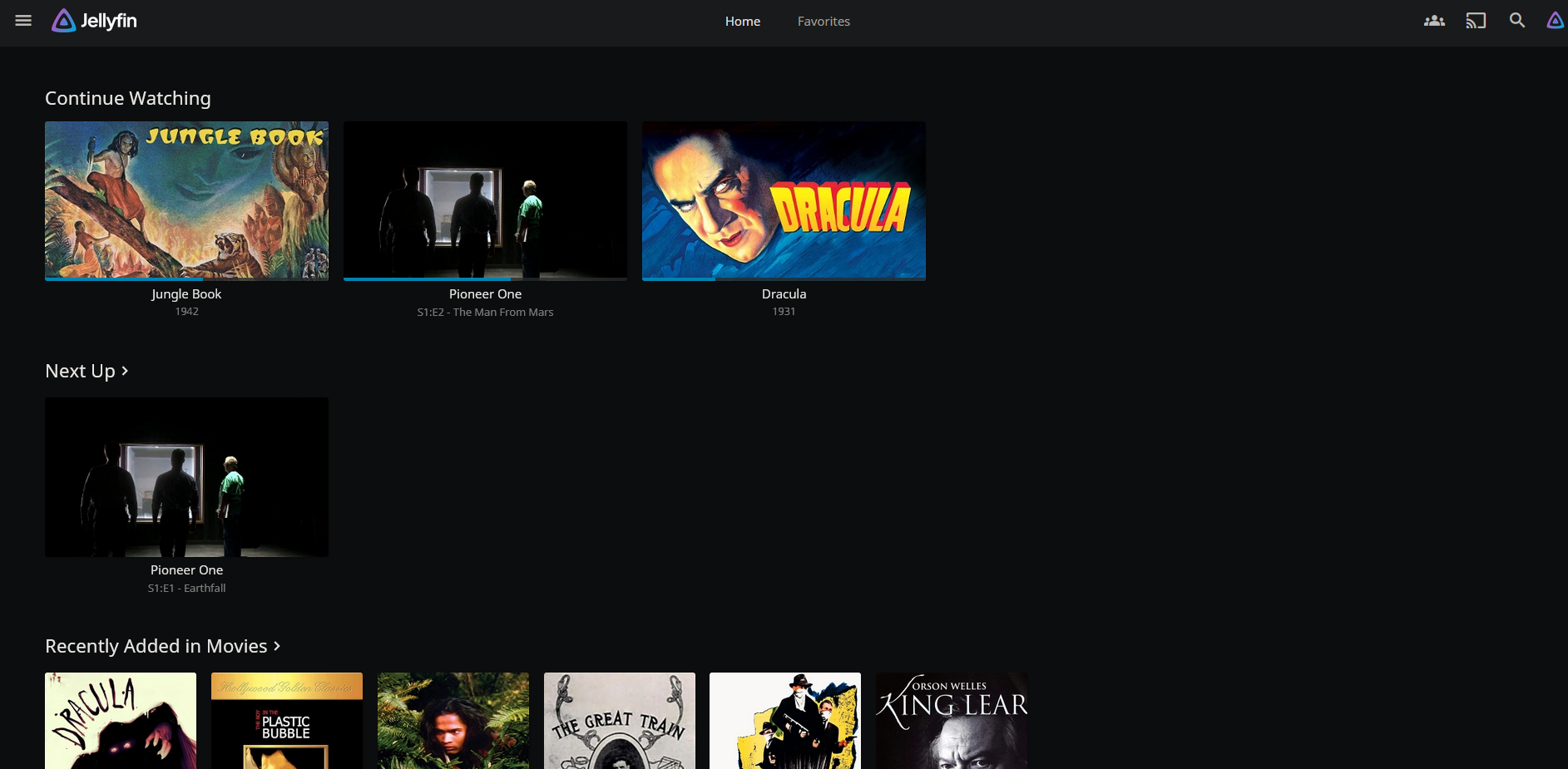This screenshot has height=769, width=1568.
Task: Click the Dracula playback progress bar
Action: click(x=784, y=279)
